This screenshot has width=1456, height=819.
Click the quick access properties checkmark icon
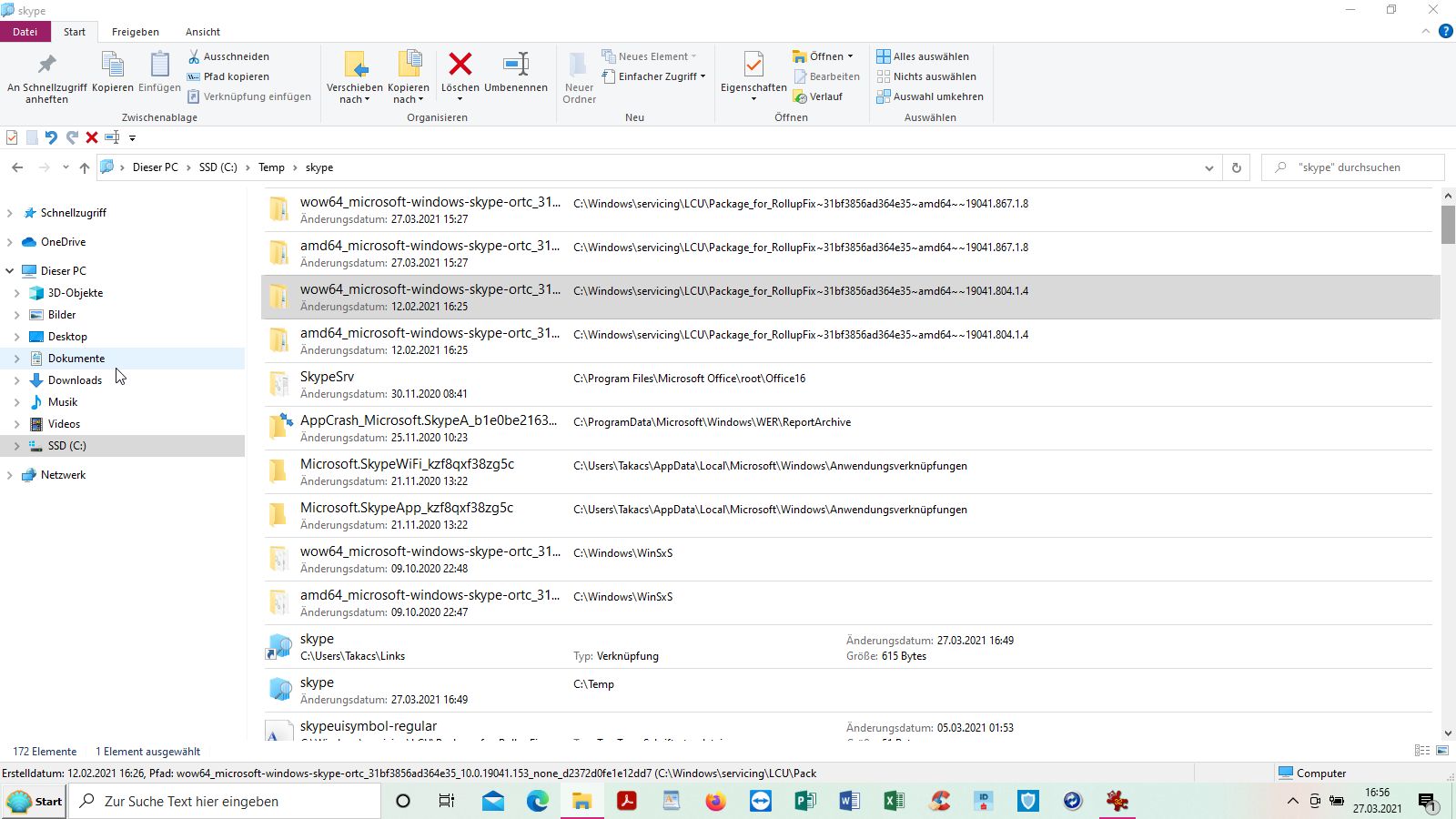(12, 137)
